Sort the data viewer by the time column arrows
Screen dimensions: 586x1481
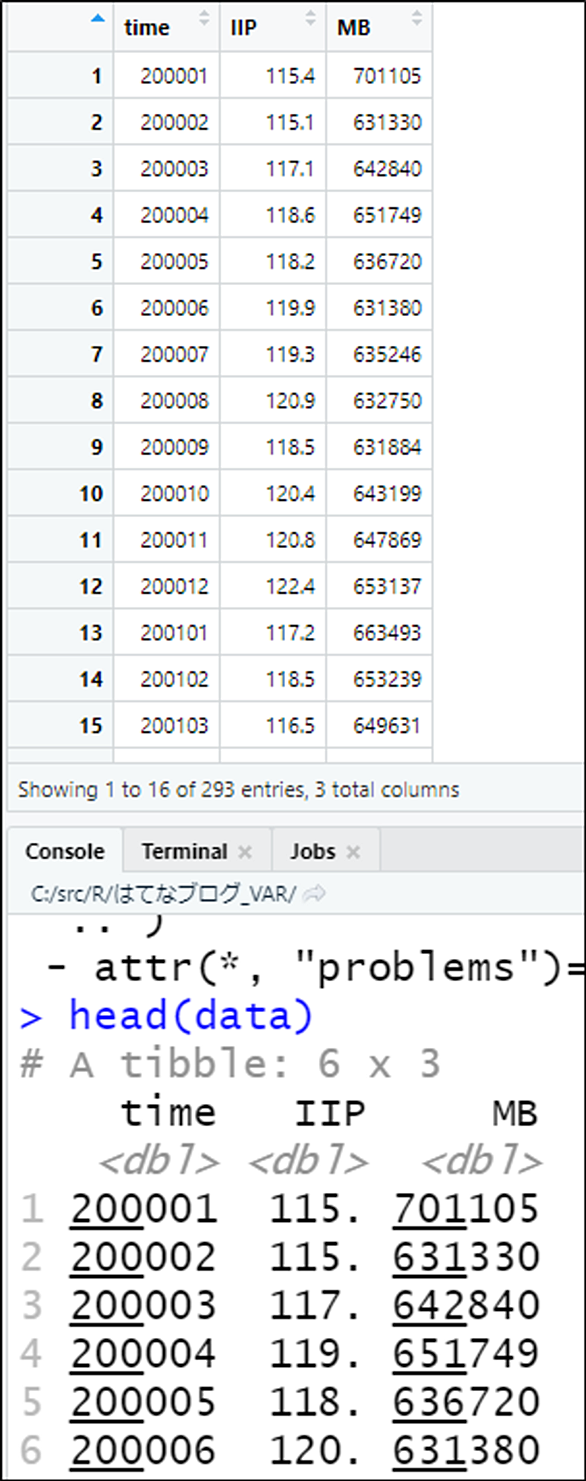(204, 18)
